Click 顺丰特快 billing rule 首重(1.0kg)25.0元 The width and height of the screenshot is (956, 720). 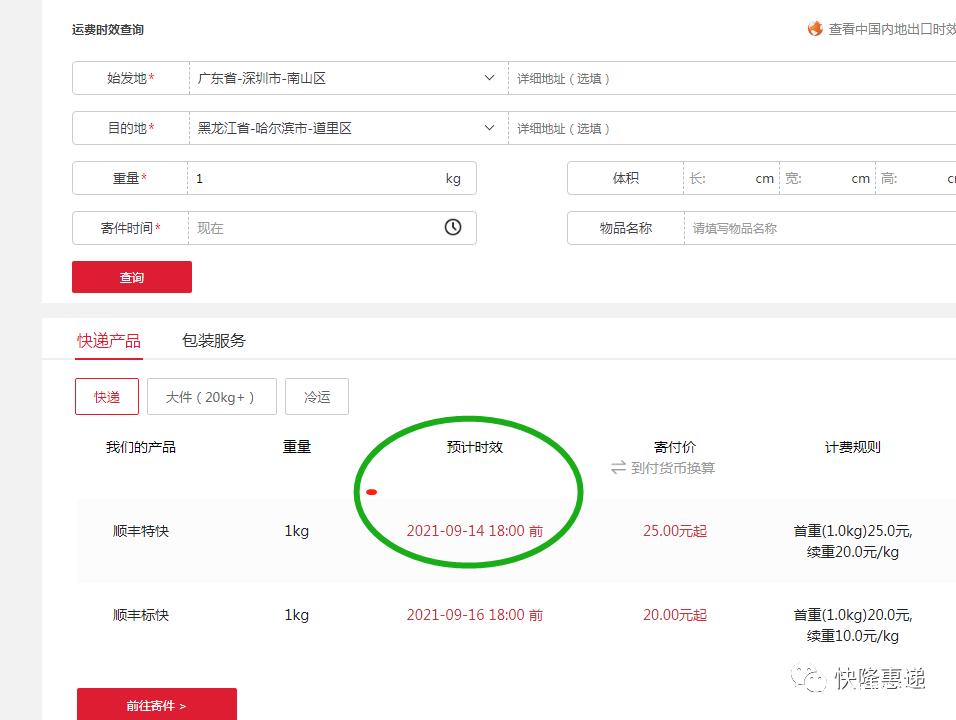853,531
